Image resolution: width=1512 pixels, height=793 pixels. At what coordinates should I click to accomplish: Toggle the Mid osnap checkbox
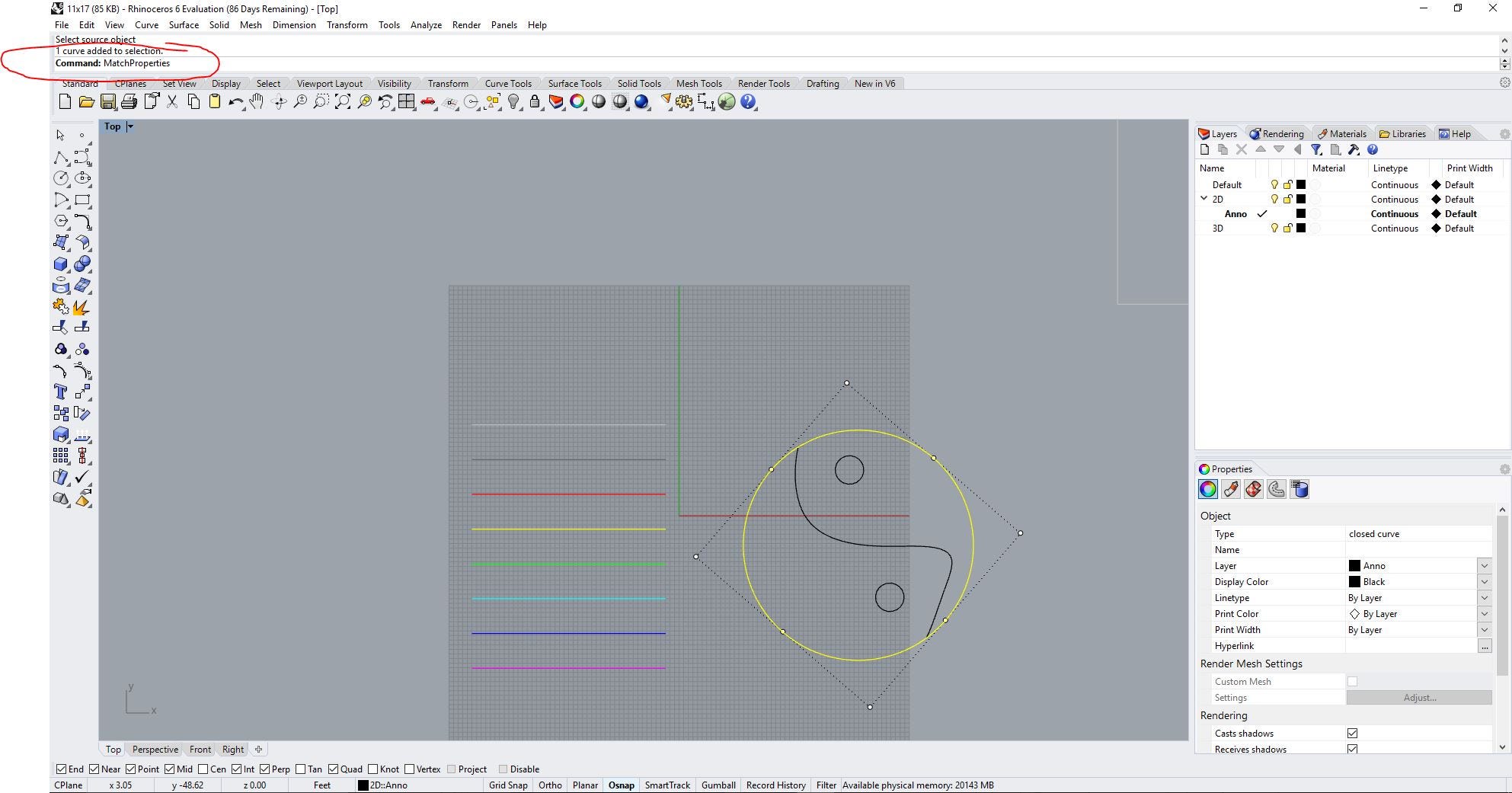(169, 769)
